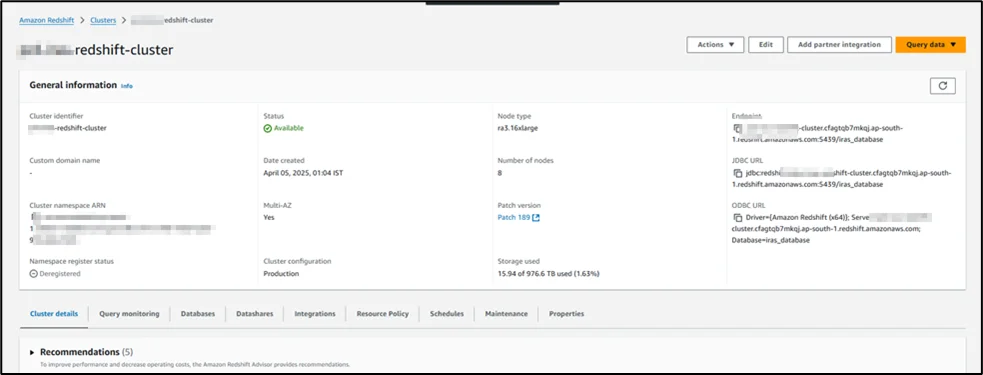
Task: Open the Amazon Redshift breadcrumb link
Action: [x=46, y=20]
